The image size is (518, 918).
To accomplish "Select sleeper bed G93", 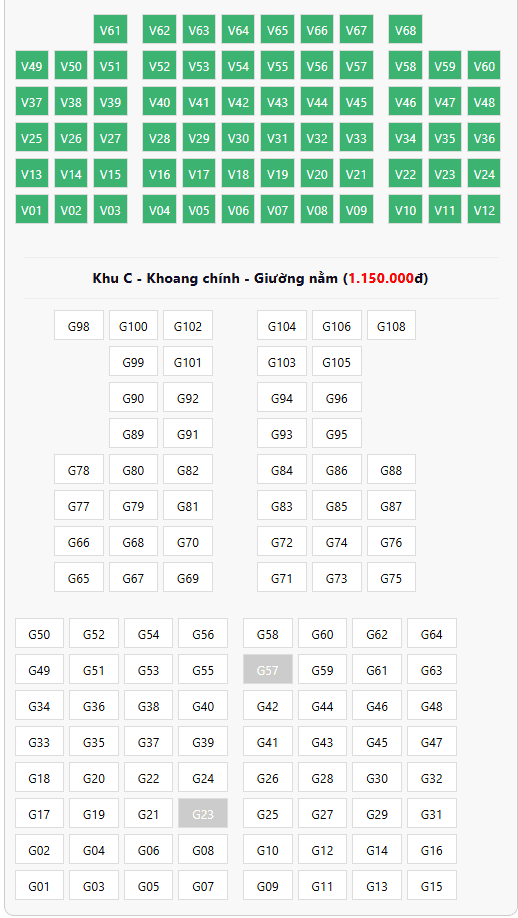I will pyautogui.click(x=282, y=434).
